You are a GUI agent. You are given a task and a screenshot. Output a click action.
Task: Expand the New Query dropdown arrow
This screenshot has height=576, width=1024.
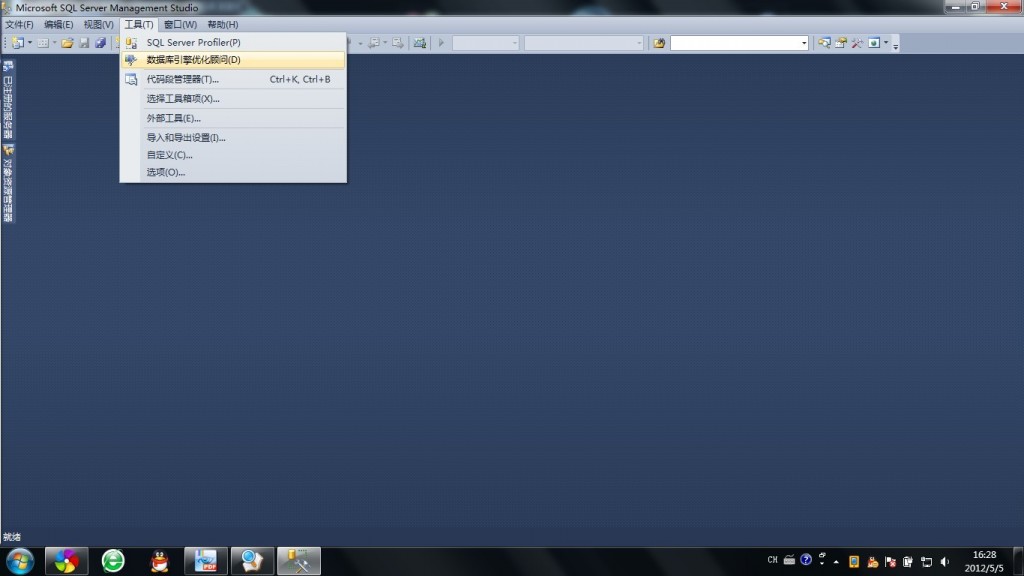point(30,43)
